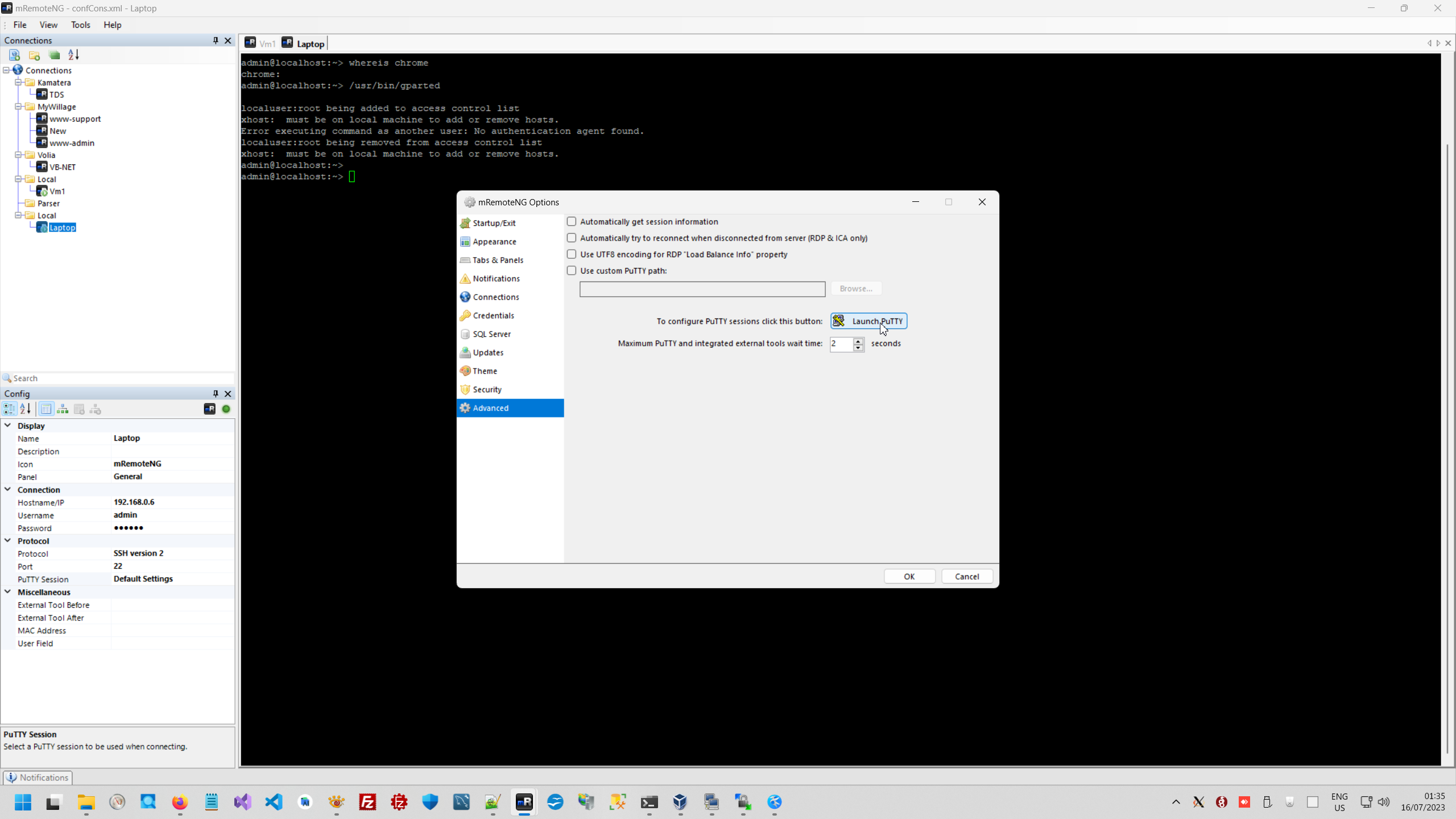The image size is (1456, 819).
Task: Collapse the Protocol section
Action: pyautogui.click(x=7, y=540)
